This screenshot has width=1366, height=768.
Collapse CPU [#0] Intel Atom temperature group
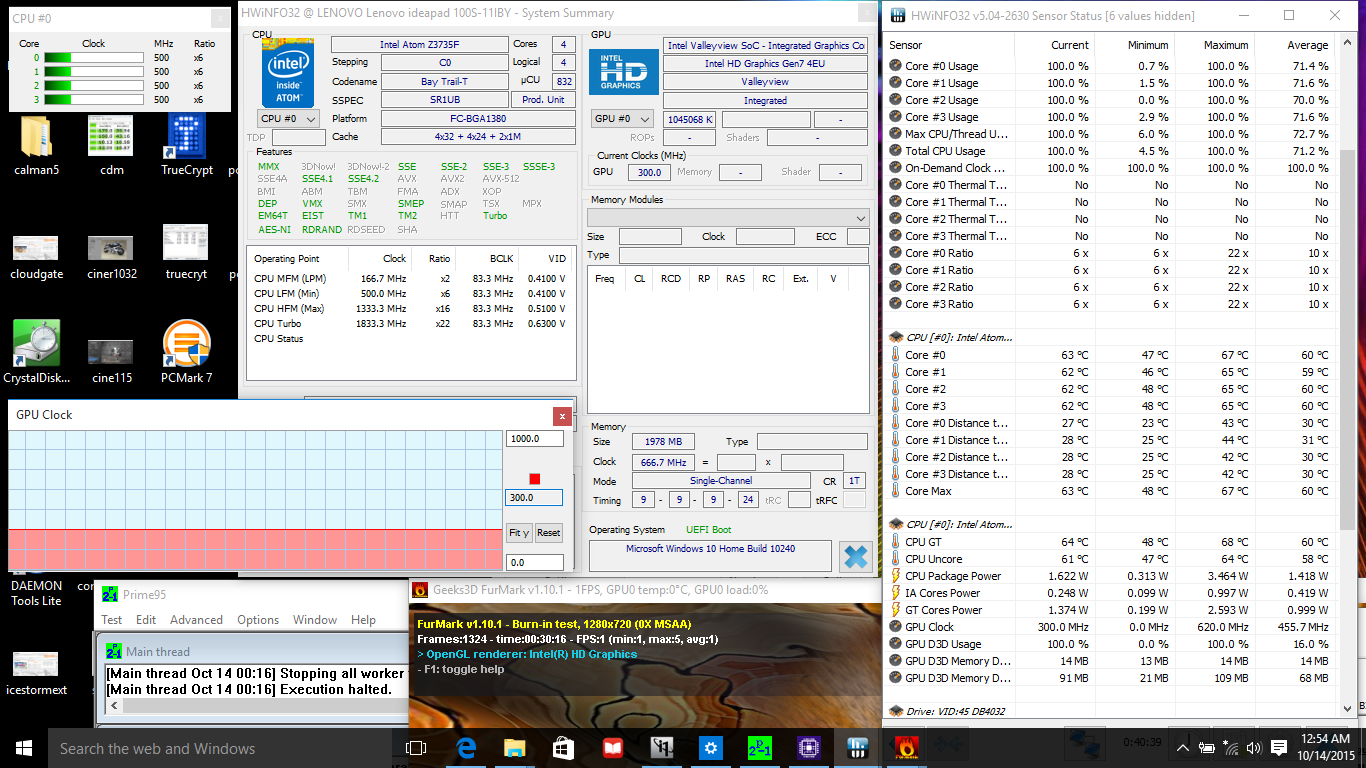[896, 338]
